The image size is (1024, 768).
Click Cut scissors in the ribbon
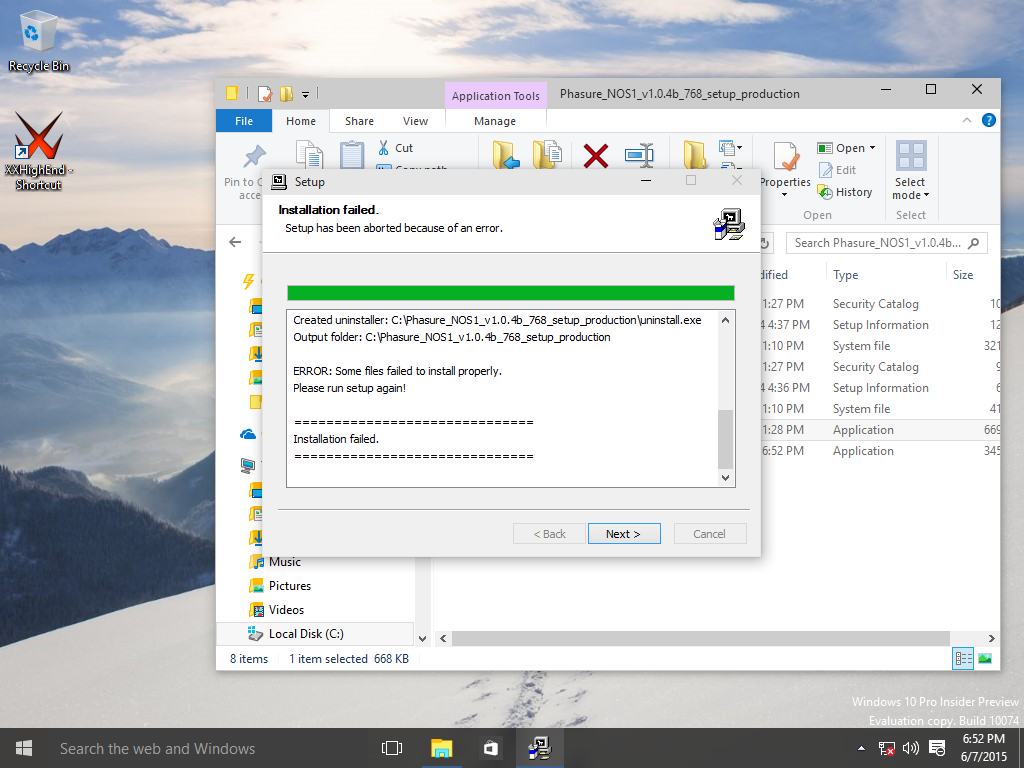(395, 148)
